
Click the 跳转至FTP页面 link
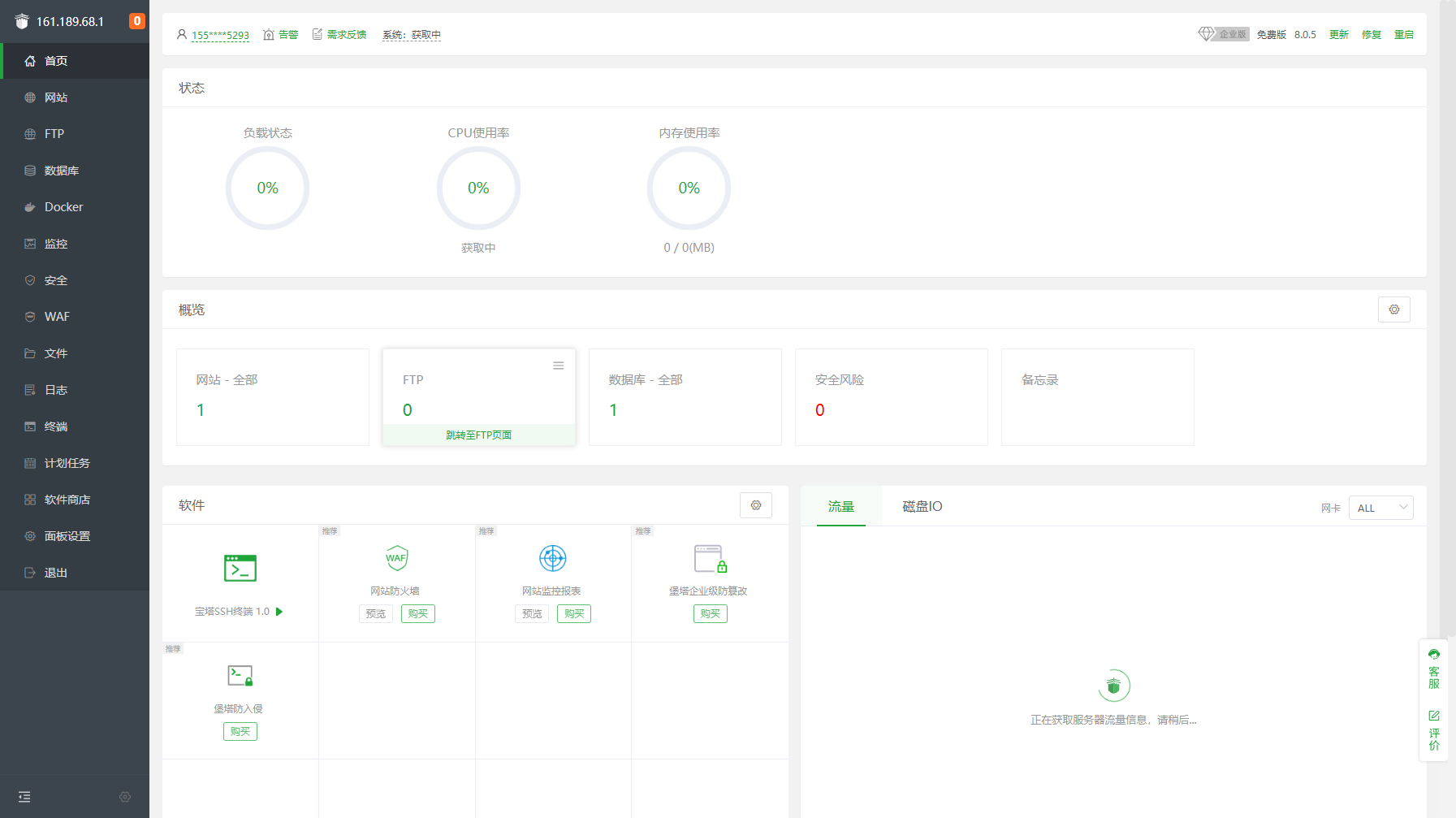[478, 435]
